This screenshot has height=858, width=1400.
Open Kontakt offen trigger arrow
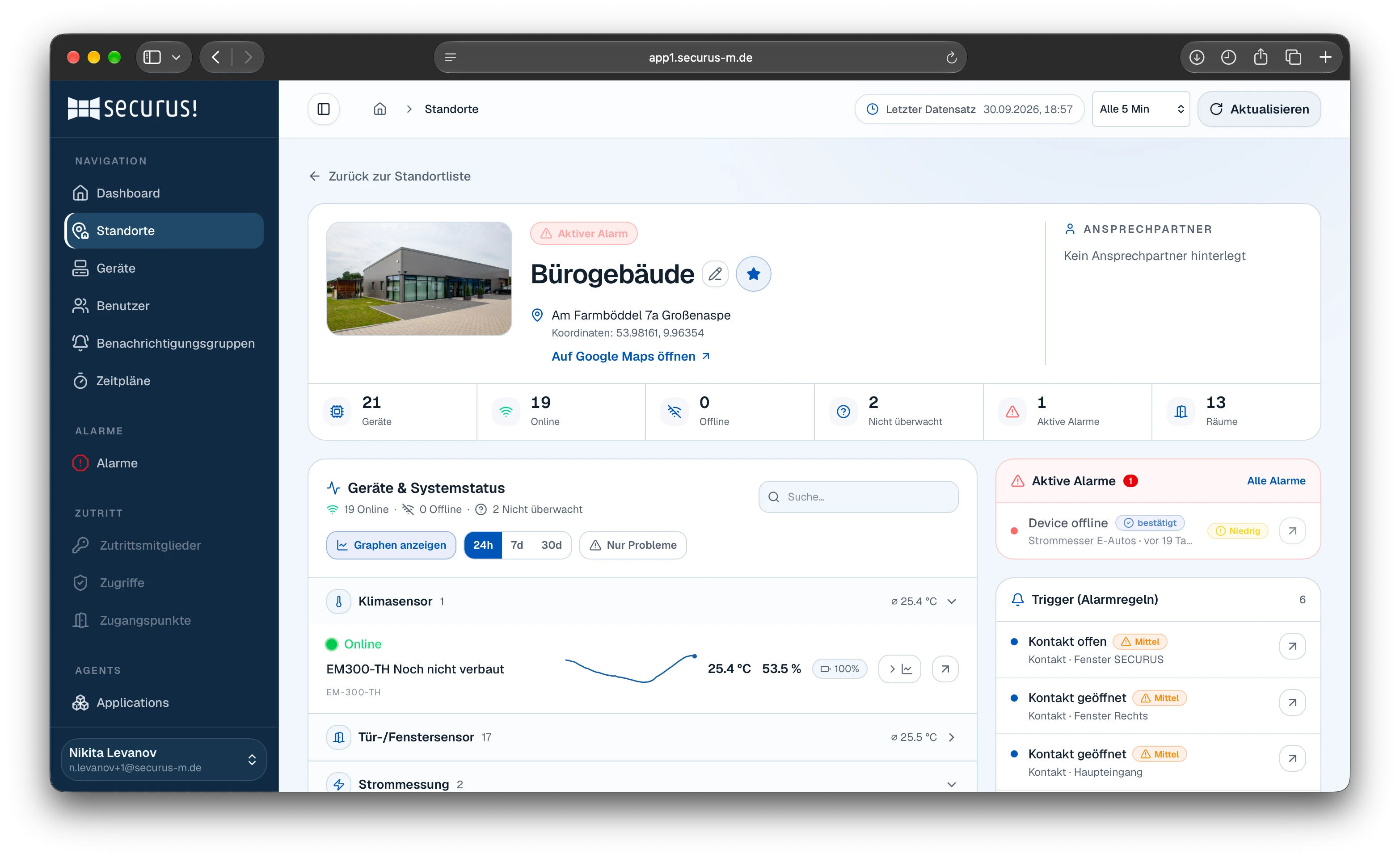(1292, 646)
